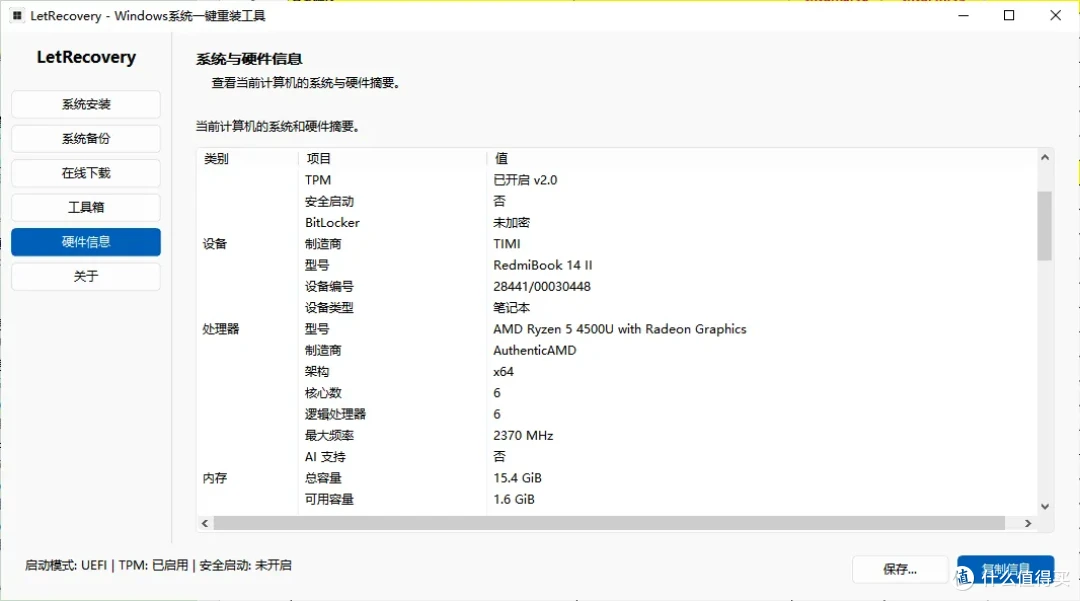Click the vertical scrollbar thumb

coord(1045,226)
